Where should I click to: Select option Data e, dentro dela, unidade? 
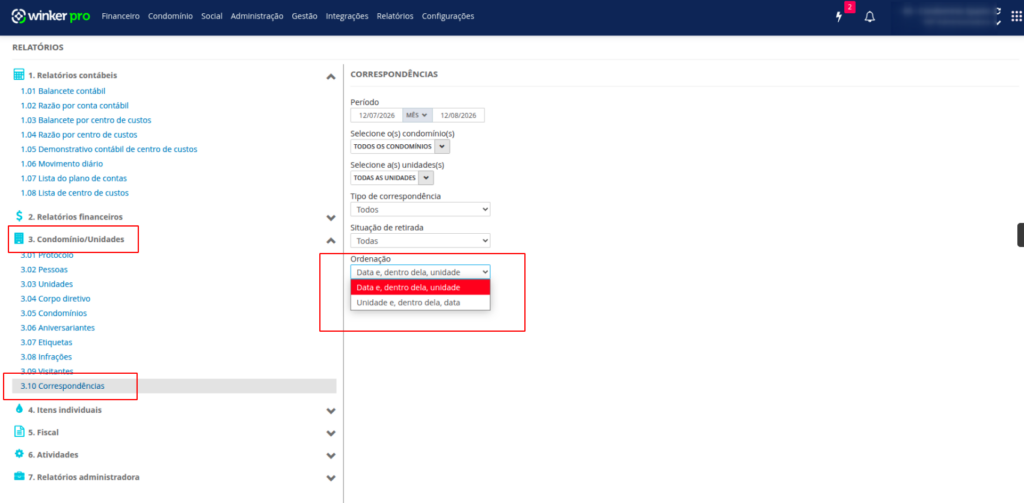[x=421, y=287]
